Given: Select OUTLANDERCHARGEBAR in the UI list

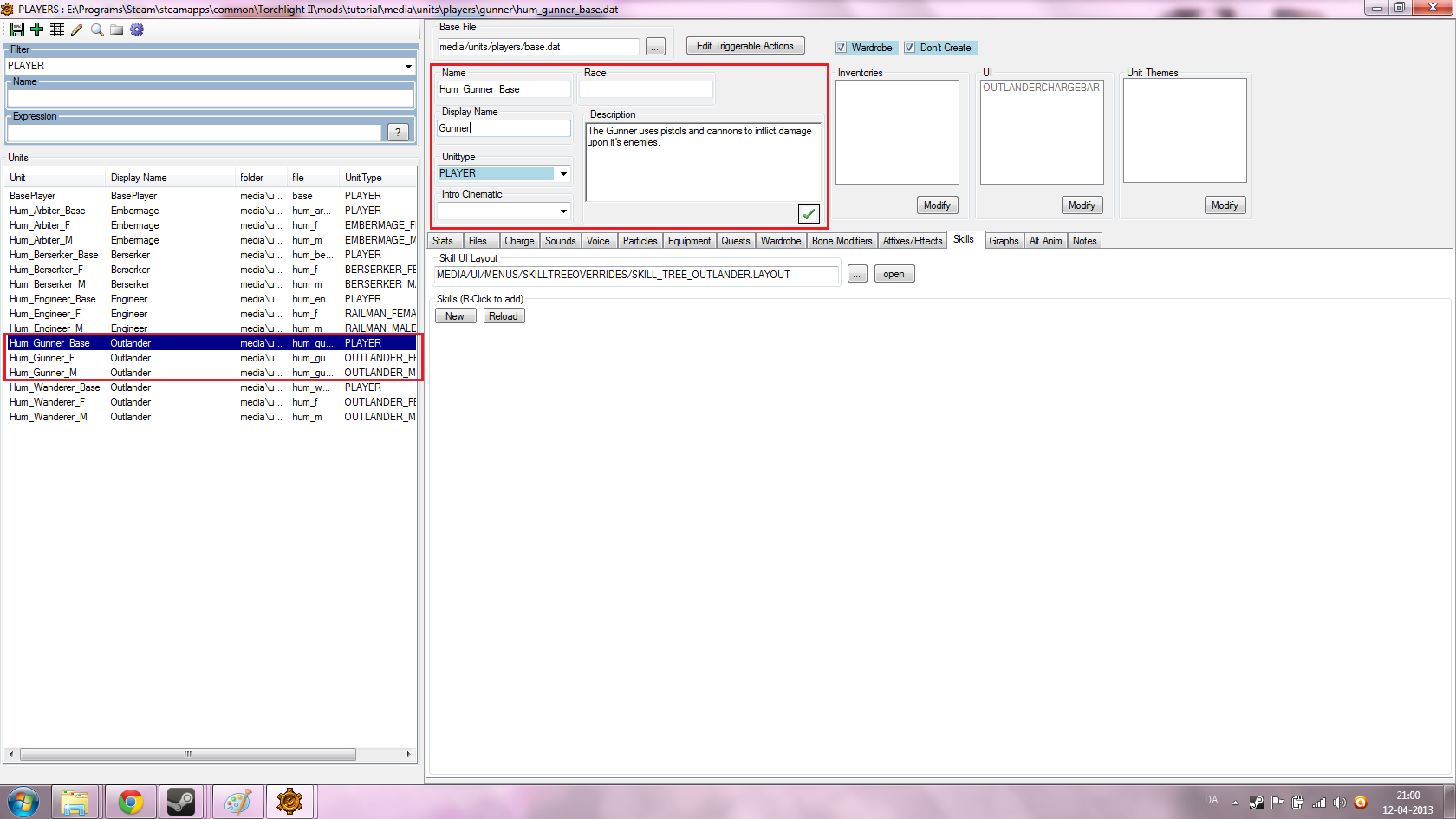Looking at the screenshot, I should [1041, 88].
